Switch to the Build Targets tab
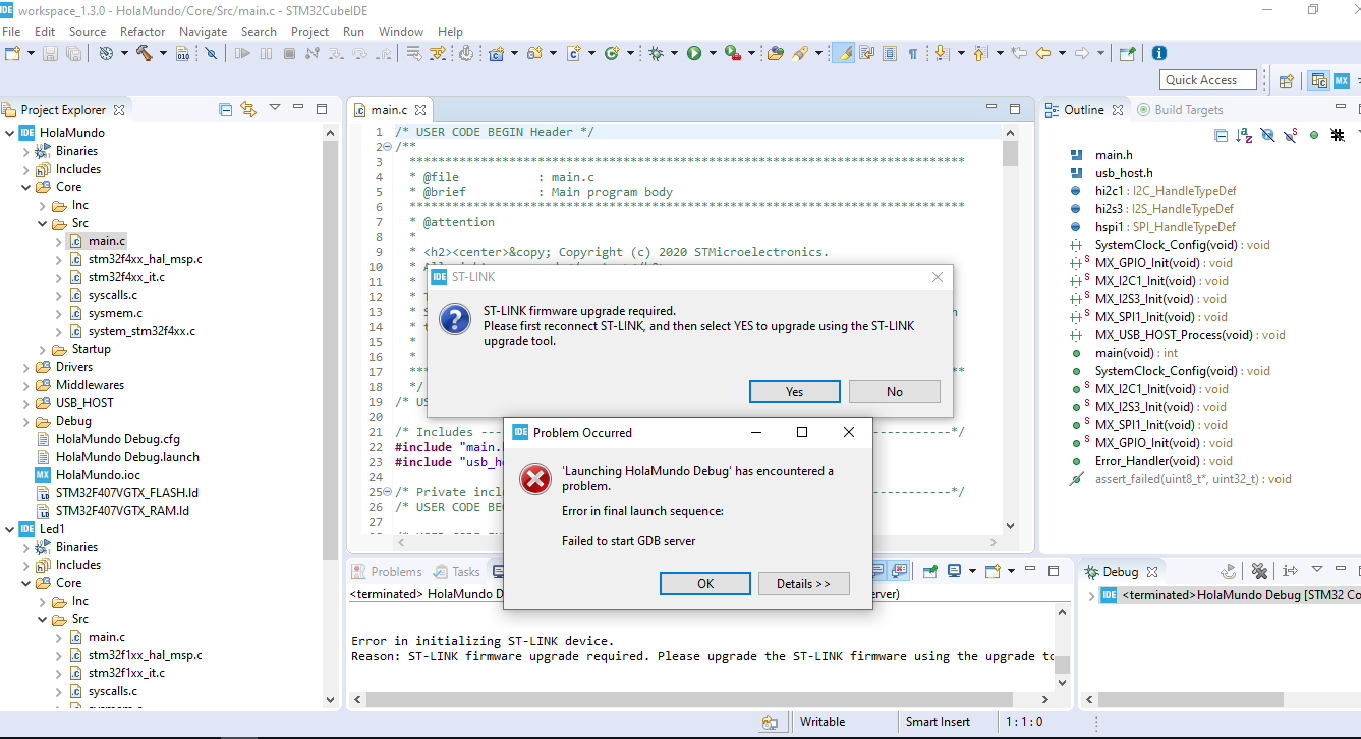Viewport: 1361px width, 739px height. (1179, 110)
